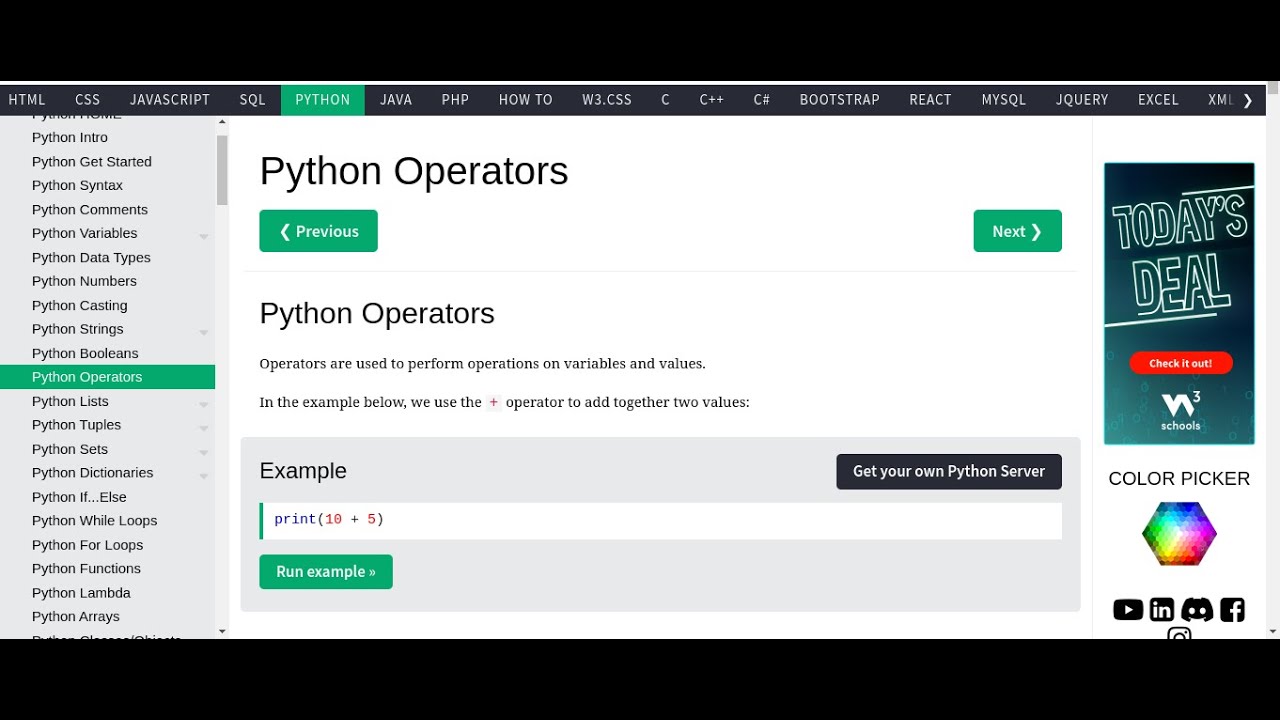The width and height of the screenshot is (1280, 720).
Task: Select the PYTHON tab
Action: pyautogui.click(x=323, y=100)
